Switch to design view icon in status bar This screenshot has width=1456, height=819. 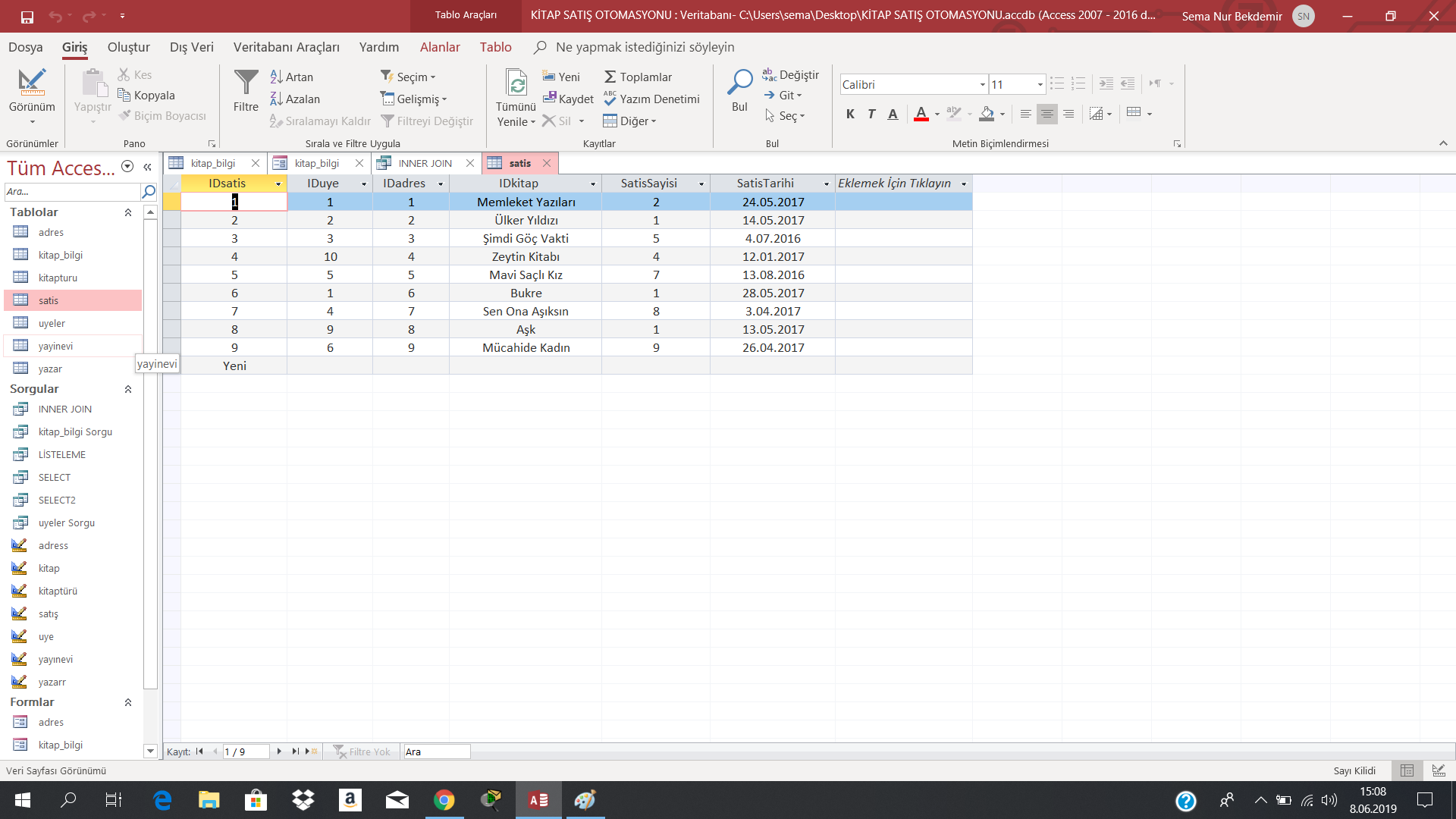pos(1438,770)
